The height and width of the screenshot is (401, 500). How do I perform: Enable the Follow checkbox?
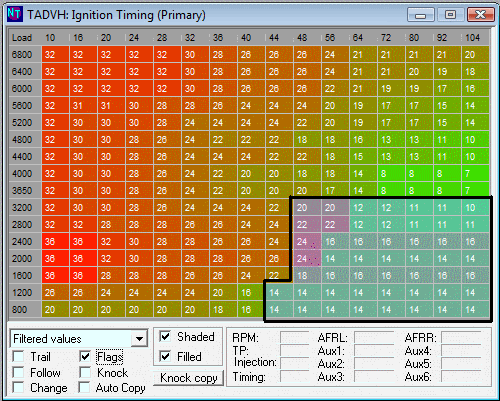click(x=18, y=372)
